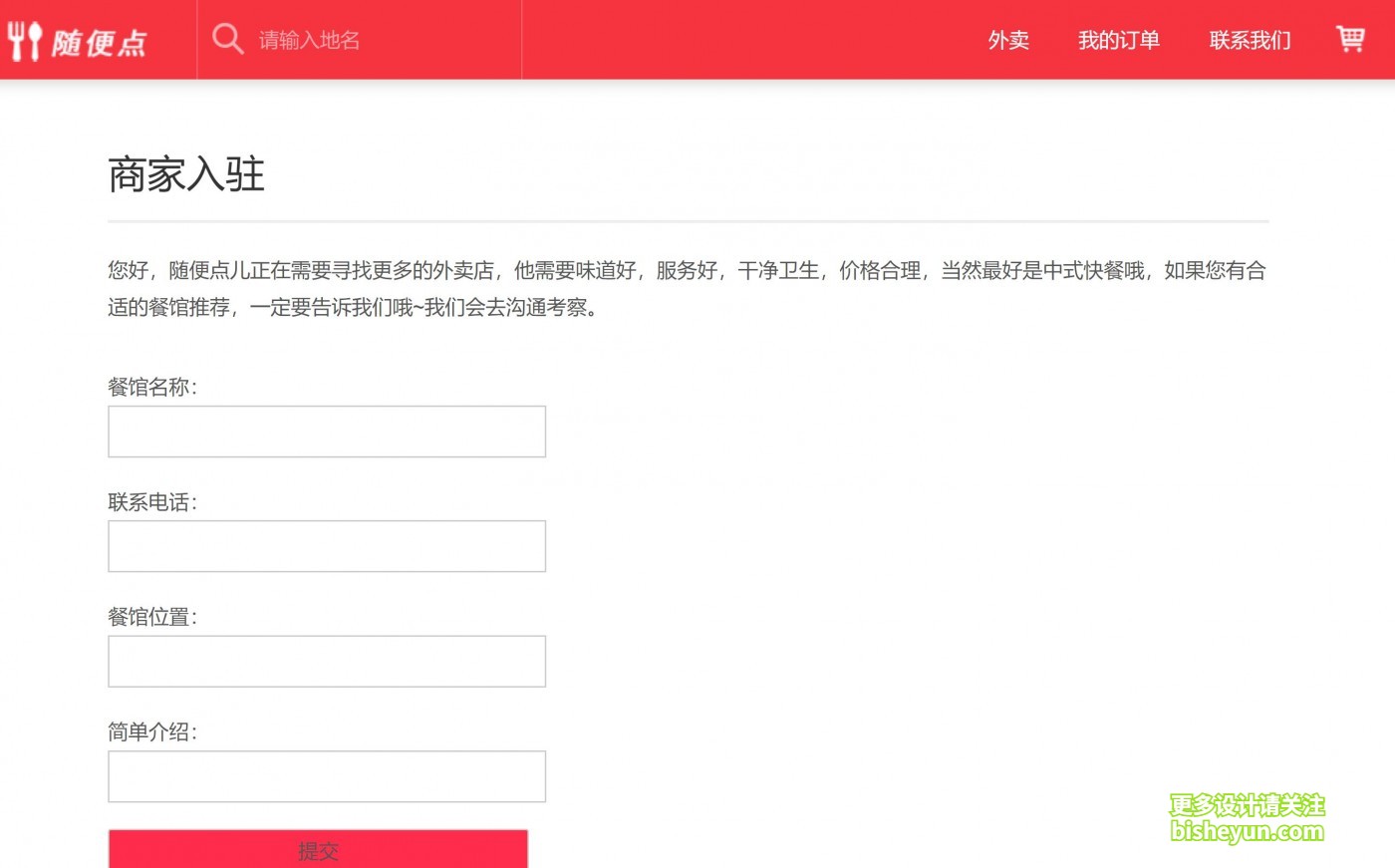The image size is (1395, 868).
Task: Click the intro paragraph starting 您好，随便点儿
Action: coord(688,289)
